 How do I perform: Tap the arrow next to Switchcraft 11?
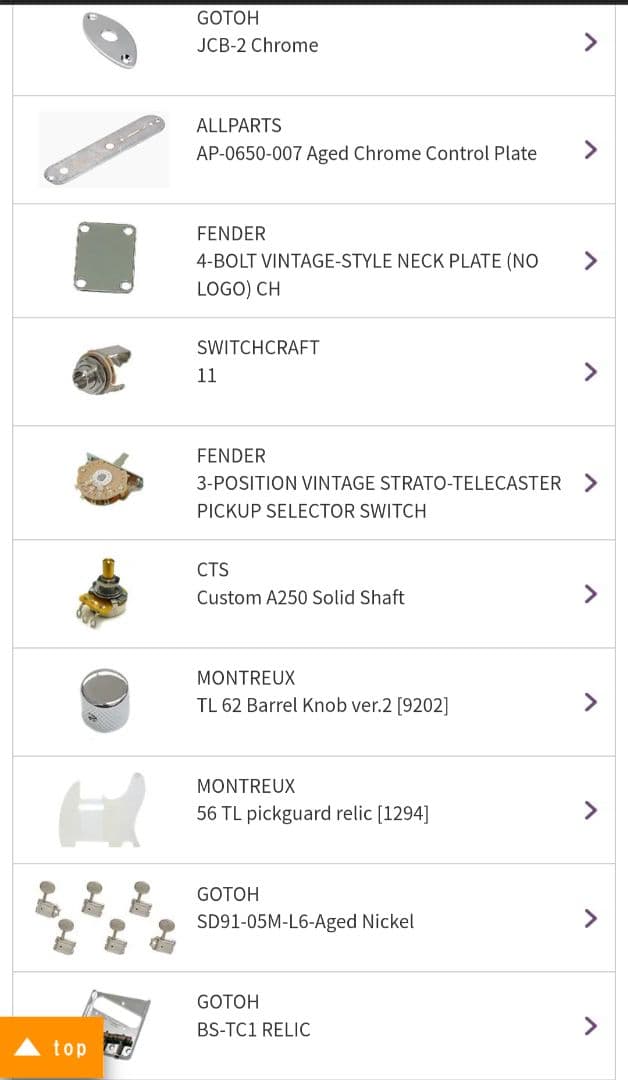(x=590, y=372)
